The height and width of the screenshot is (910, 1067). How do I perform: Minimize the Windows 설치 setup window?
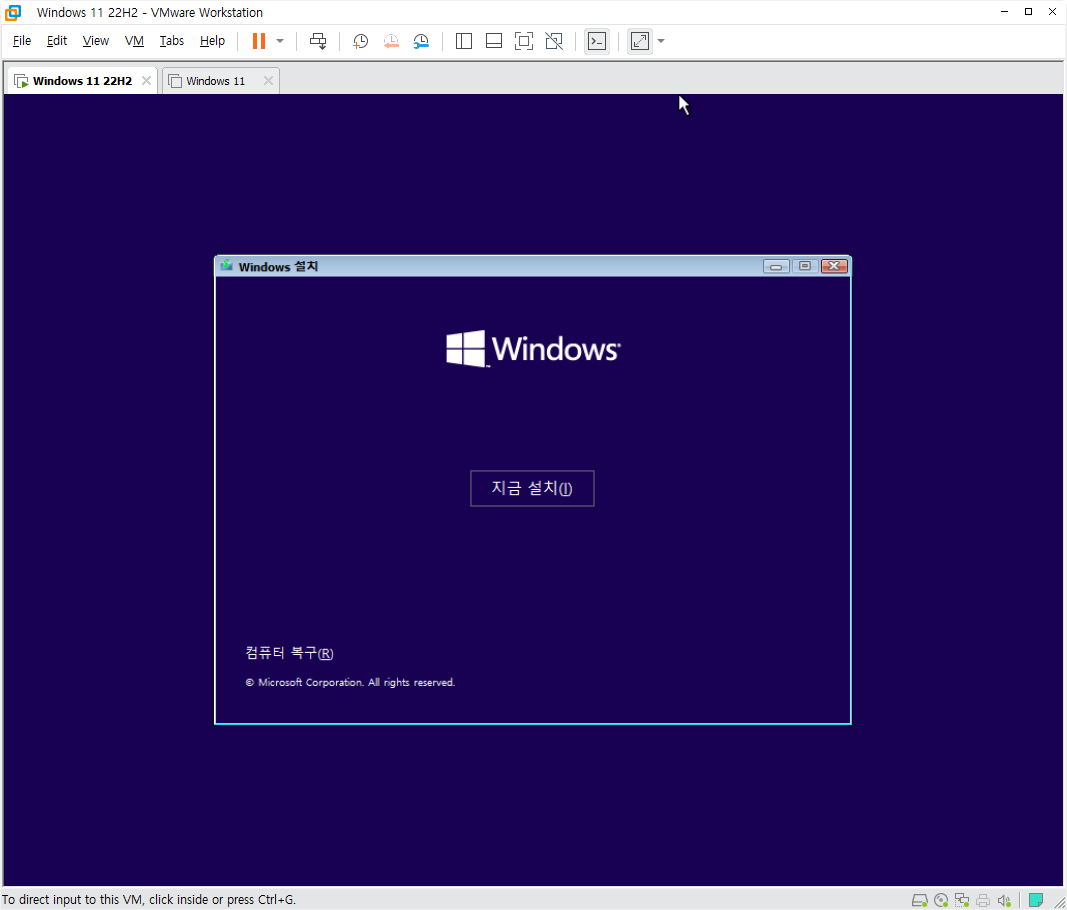[776, 266]
